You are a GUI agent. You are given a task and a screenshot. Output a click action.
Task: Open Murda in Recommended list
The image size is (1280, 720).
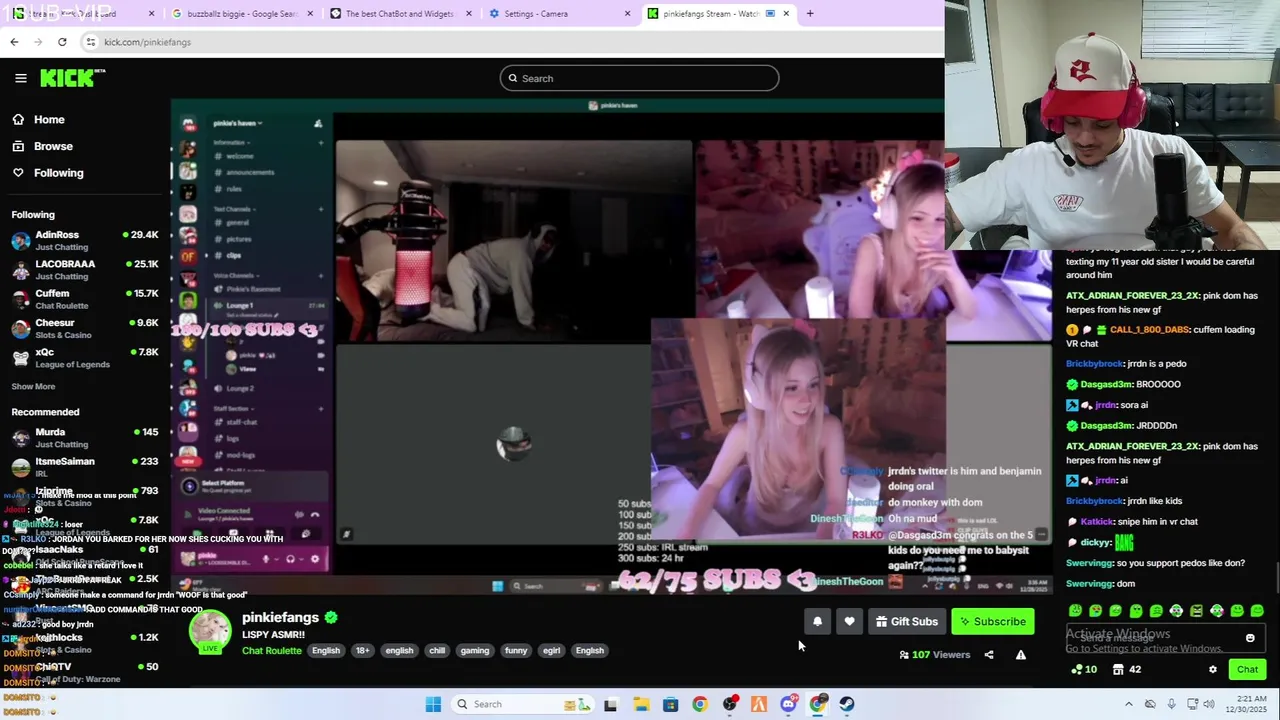[85, 437]
